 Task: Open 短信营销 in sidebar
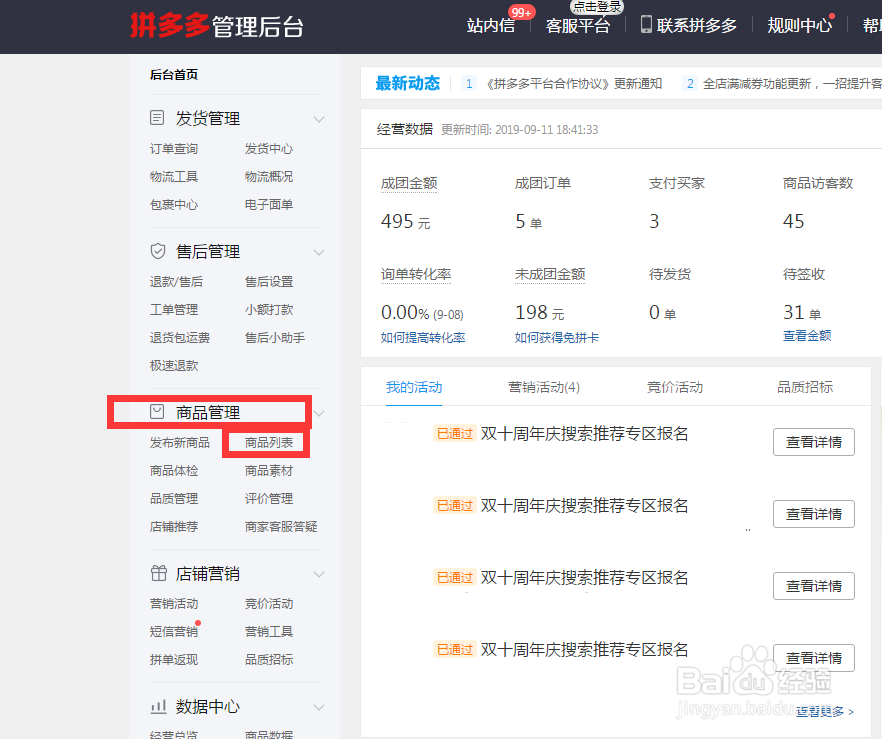(174, 632)
